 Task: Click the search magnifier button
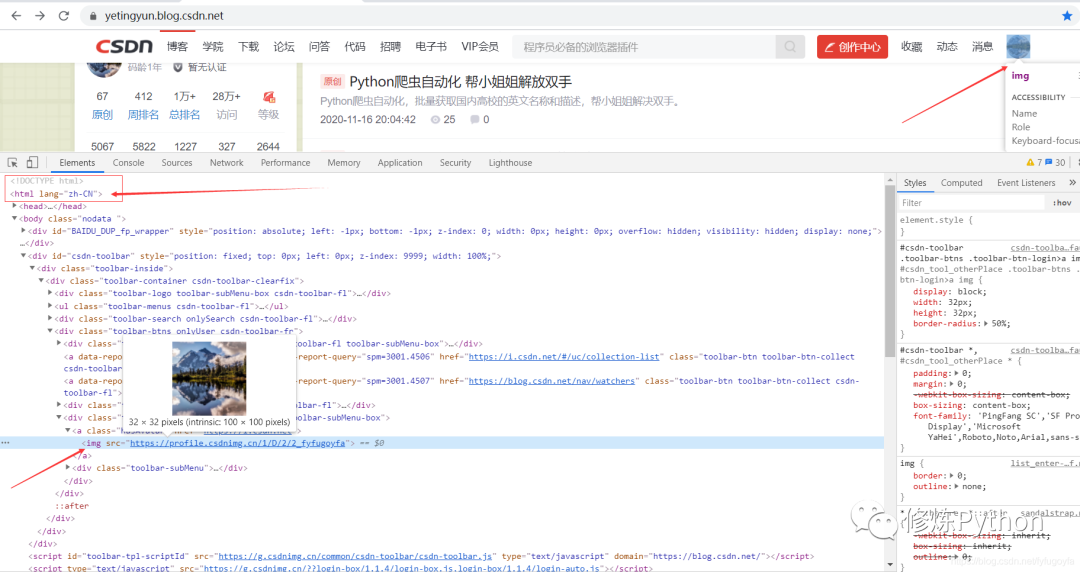click(790, 47)
